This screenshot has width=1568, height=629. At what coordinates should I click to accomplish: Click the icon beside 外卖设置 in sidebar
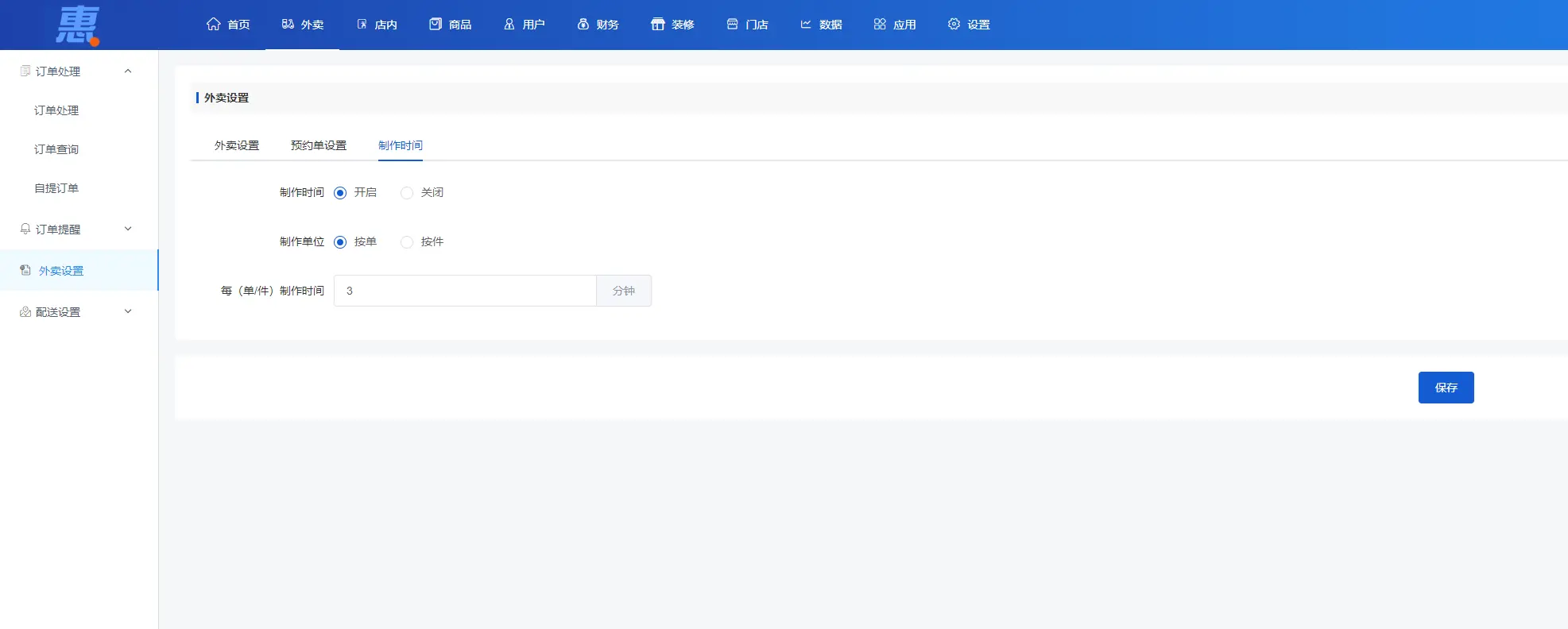click(x=25, y=270)
